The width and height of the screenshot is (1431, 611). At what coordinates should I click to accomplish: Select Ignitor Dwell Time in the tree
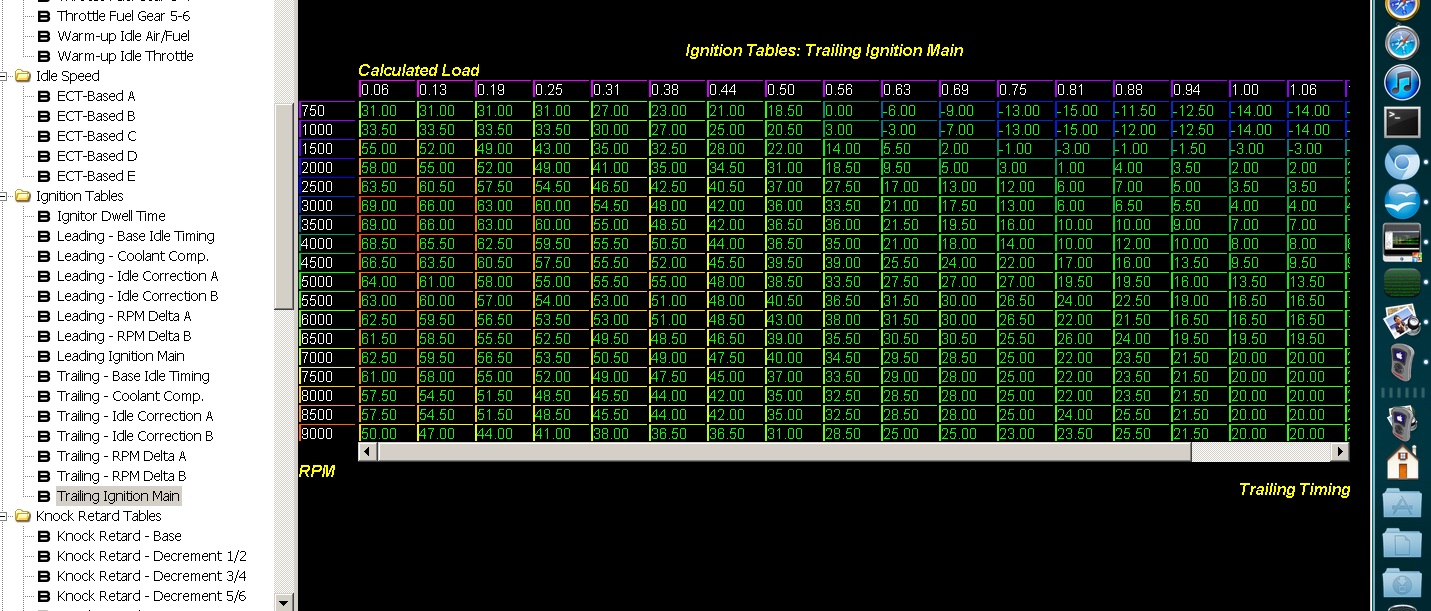[111, 216]
